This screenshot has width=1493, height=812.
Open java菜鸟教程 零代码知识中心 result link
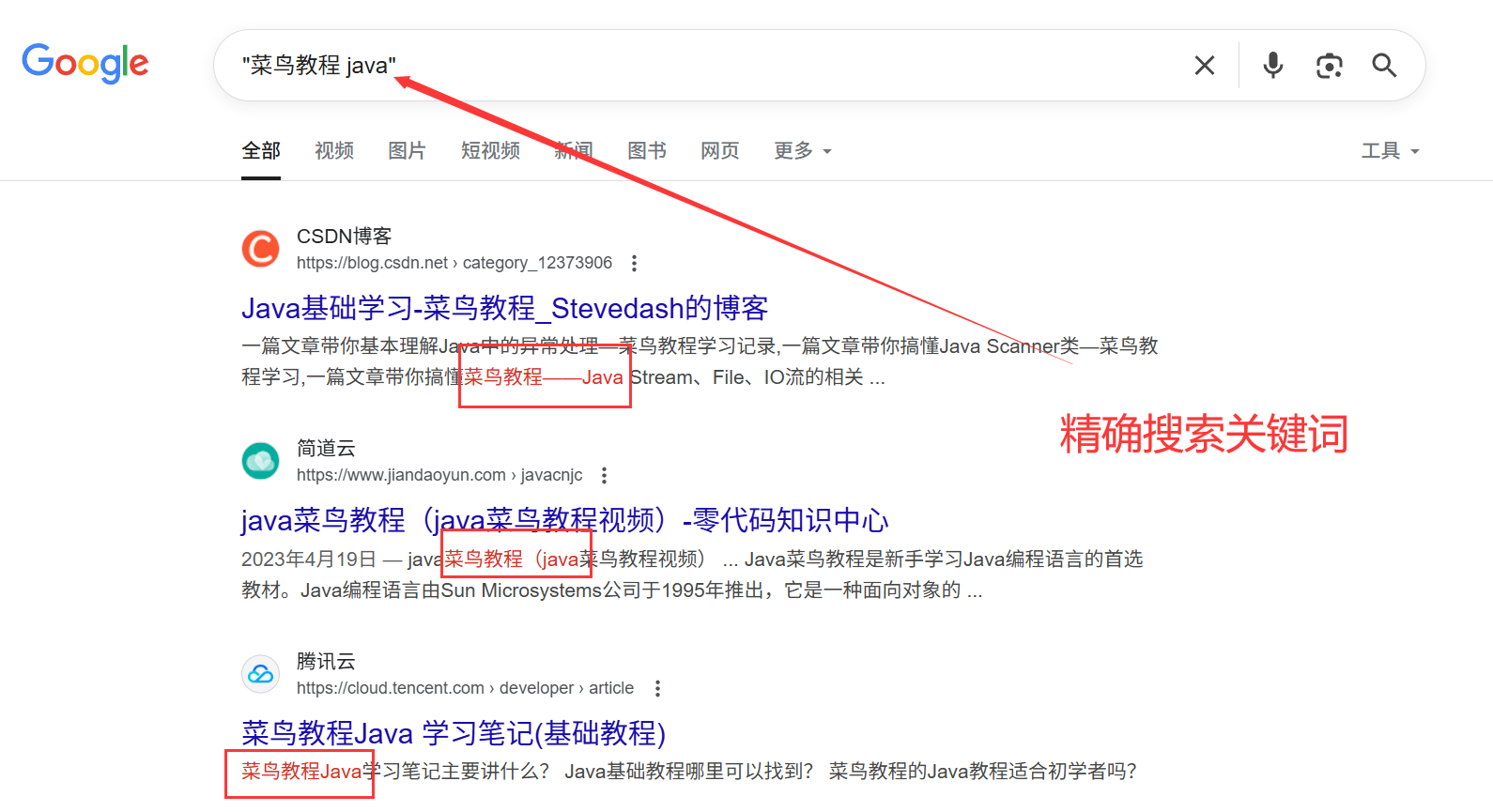click(564, 520)
